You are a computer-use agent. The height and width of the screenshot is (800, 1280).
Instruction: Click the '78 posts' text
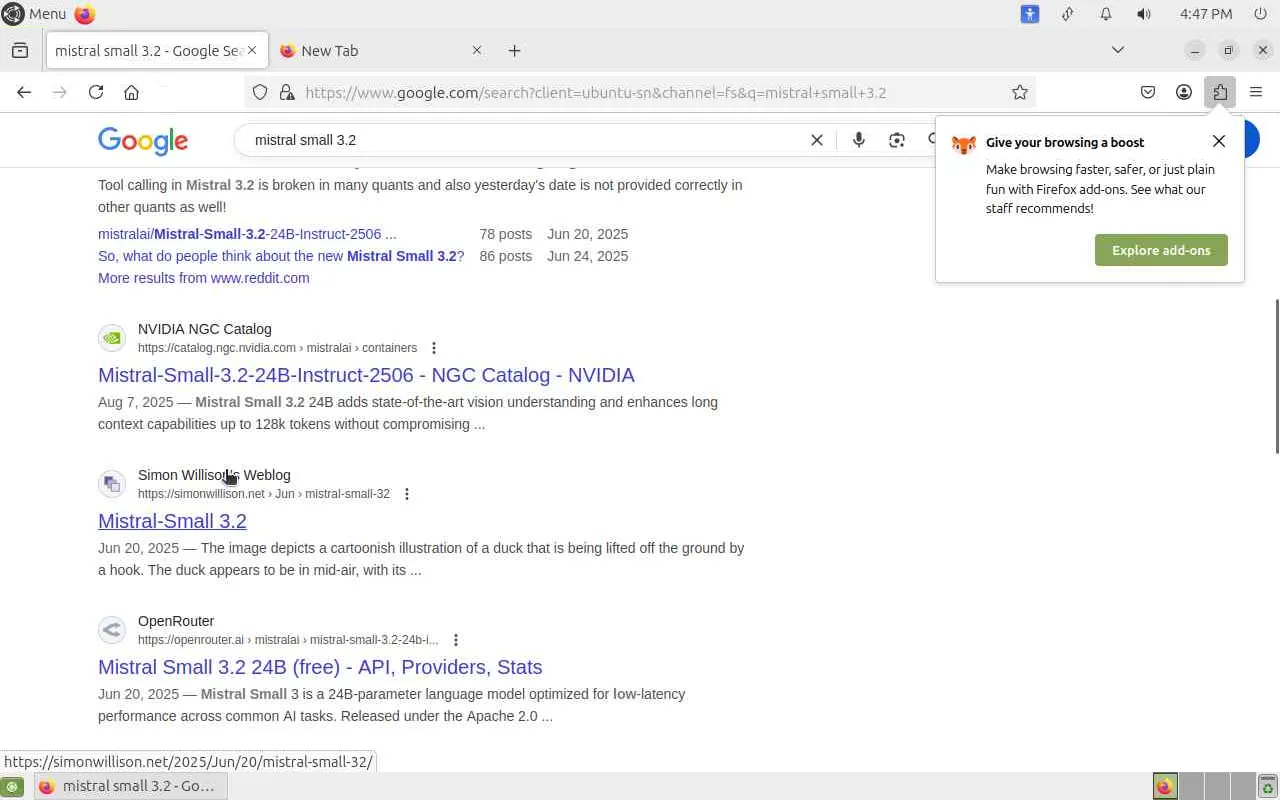[x=505, y=234]
